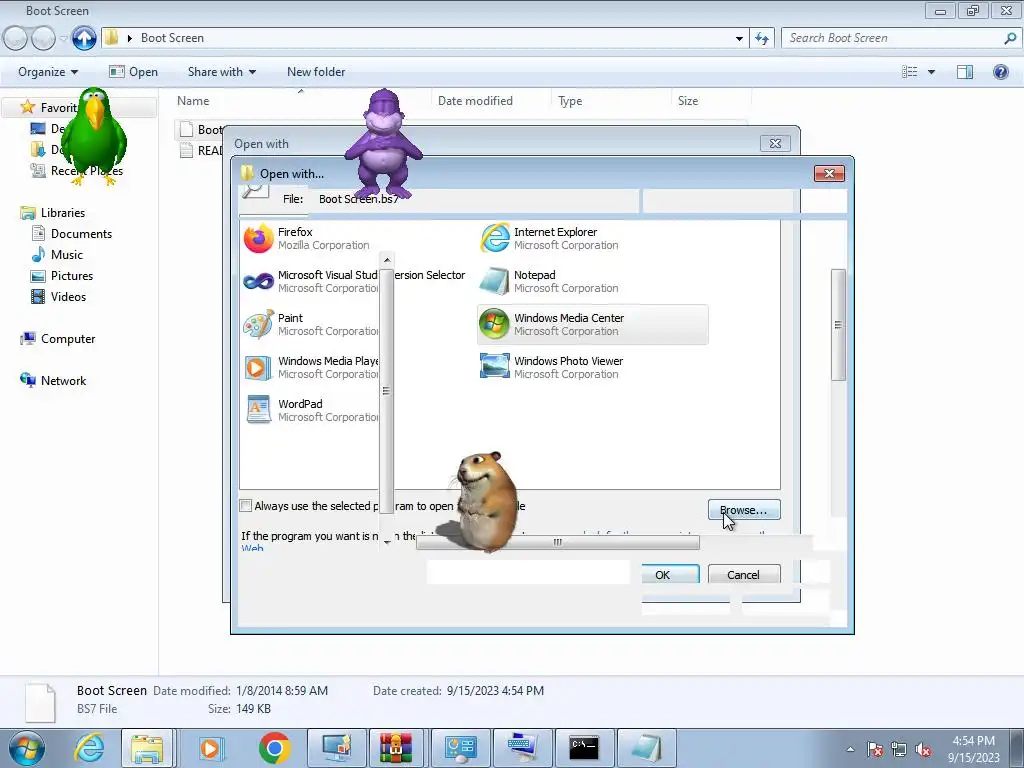
Task: Click the muted volume tray icon
Action: coord(923,750)
